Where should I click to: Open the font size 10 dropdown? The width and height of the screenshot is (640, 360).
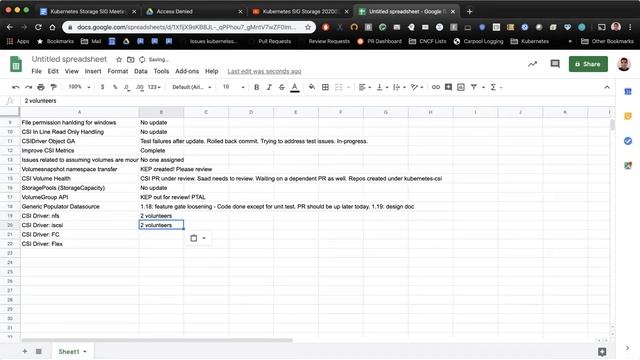pos(233,87)
